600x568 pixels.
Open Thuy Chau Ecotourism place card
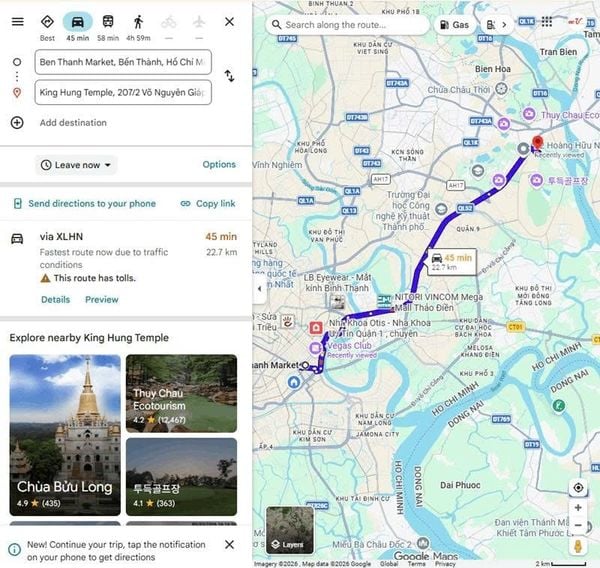(x=181, y=393)
